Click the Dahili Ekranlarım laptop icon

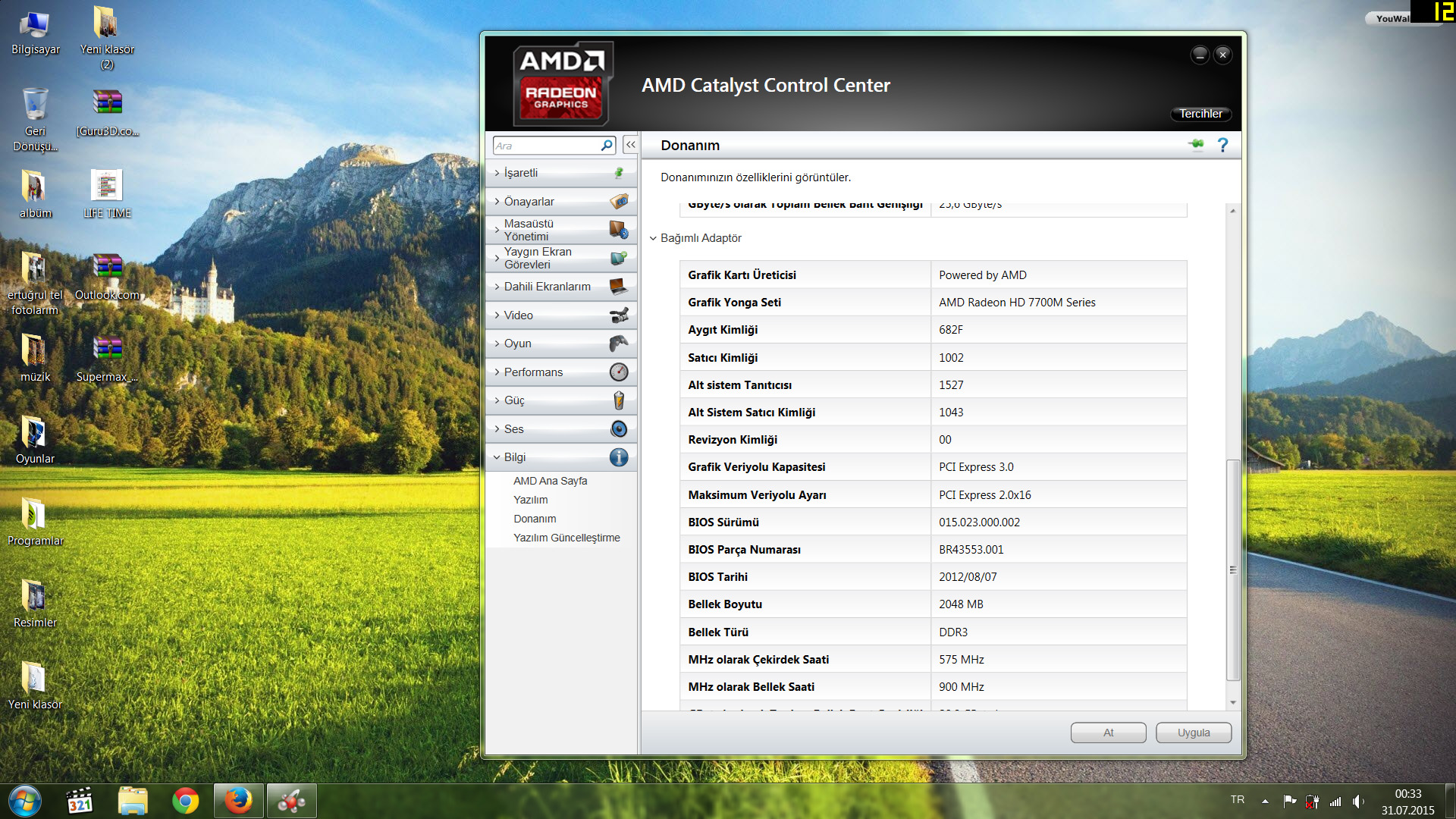[619, 287]
